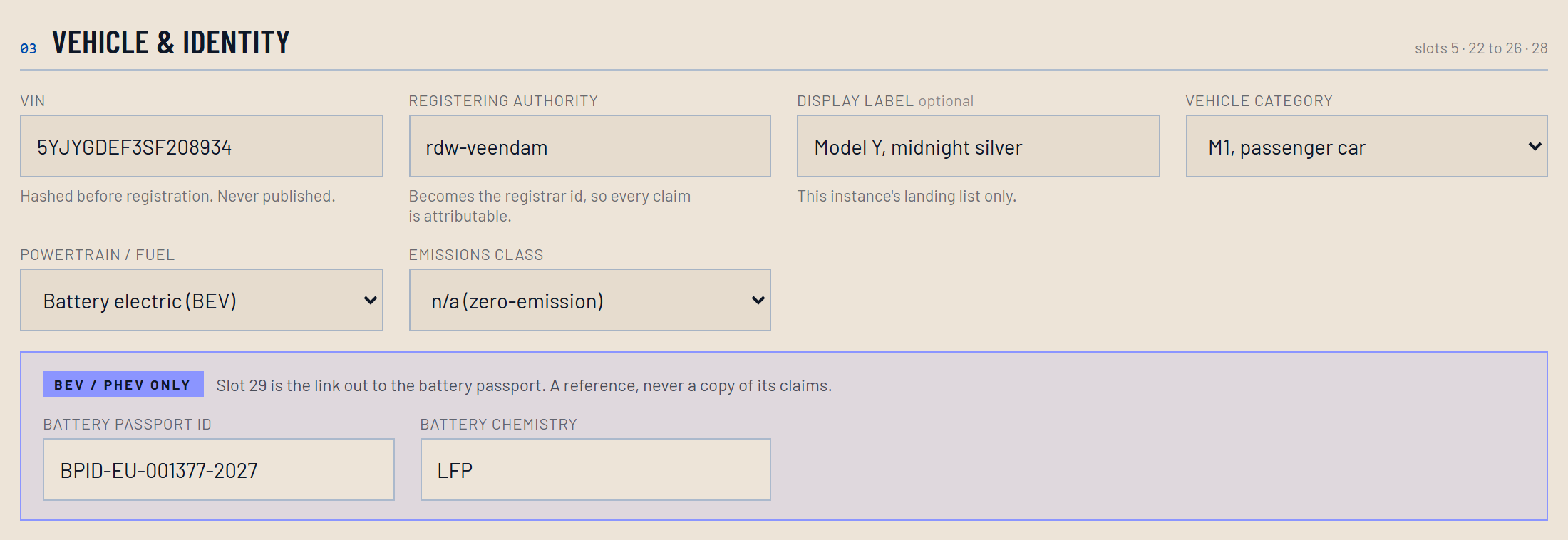The image size is (1568, 540).
Task: Focus the Display Label input
Action: (x=979, y=146)
